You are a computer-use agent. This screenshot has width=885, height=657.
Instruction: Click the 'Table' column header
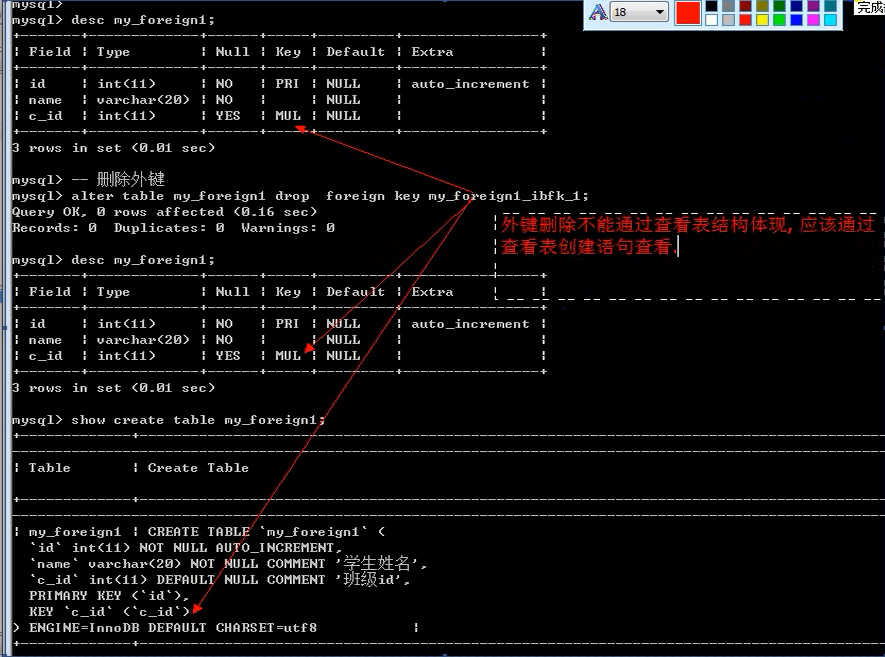[50, 468]
